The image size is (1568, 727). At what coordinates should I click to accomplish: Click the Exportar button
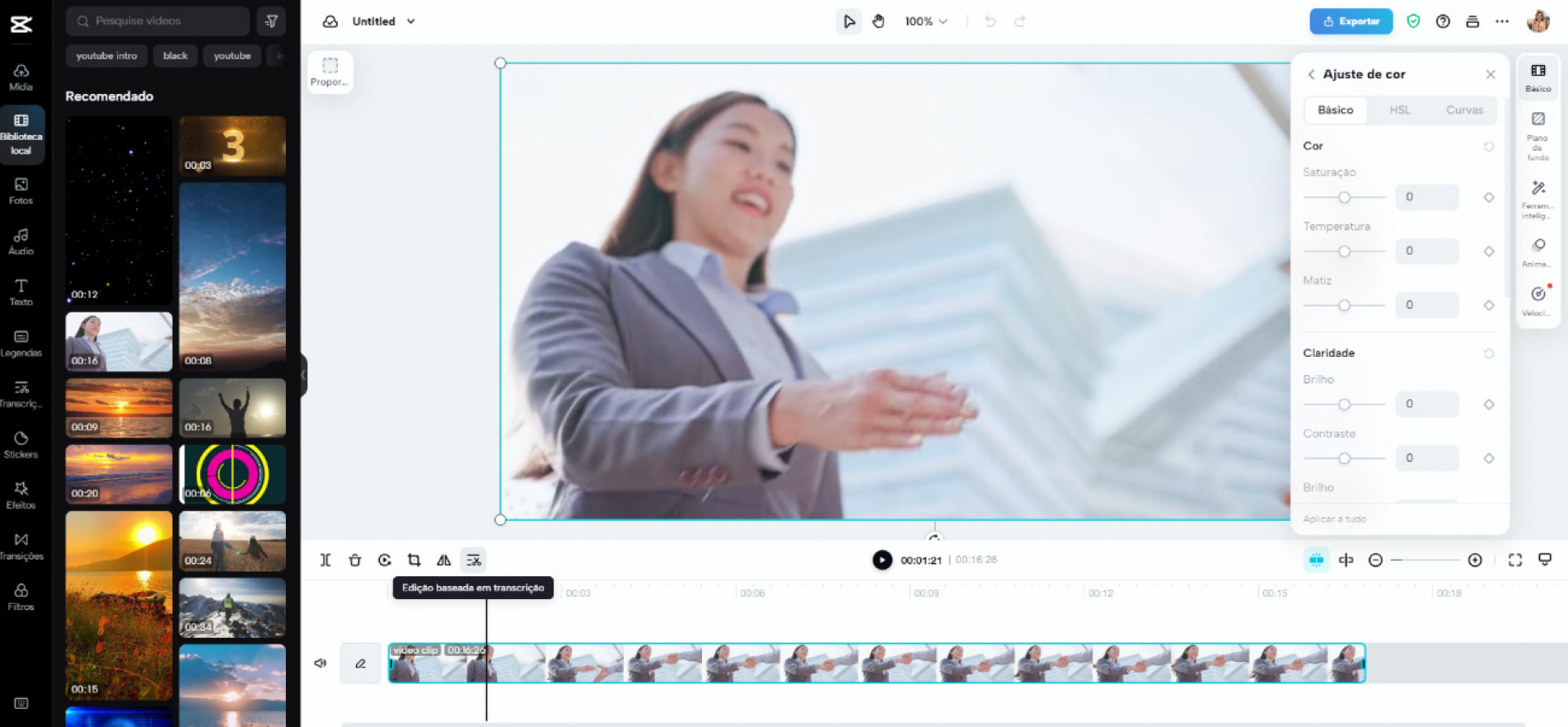(x=1350, y=21)
